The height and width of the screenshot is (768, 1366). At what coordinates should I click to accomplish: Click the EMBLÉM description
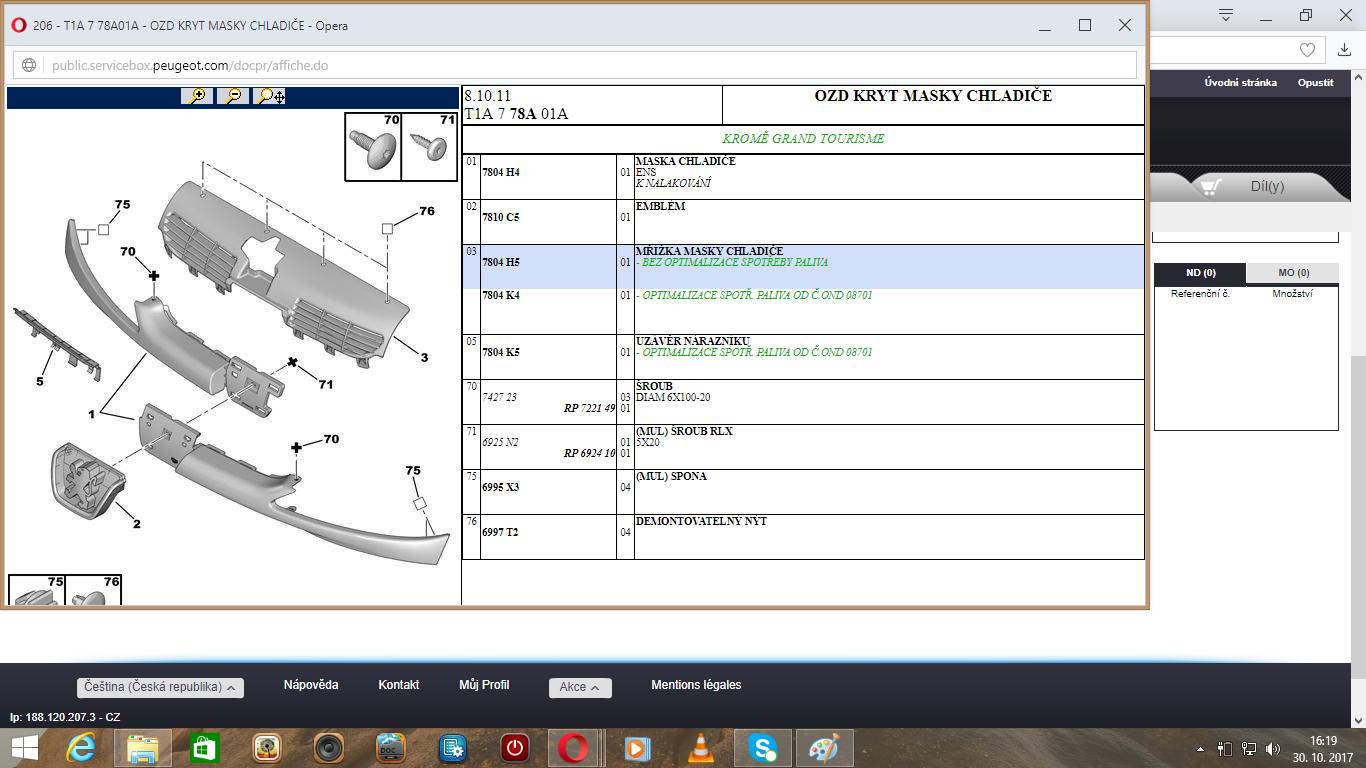[661, 206]
